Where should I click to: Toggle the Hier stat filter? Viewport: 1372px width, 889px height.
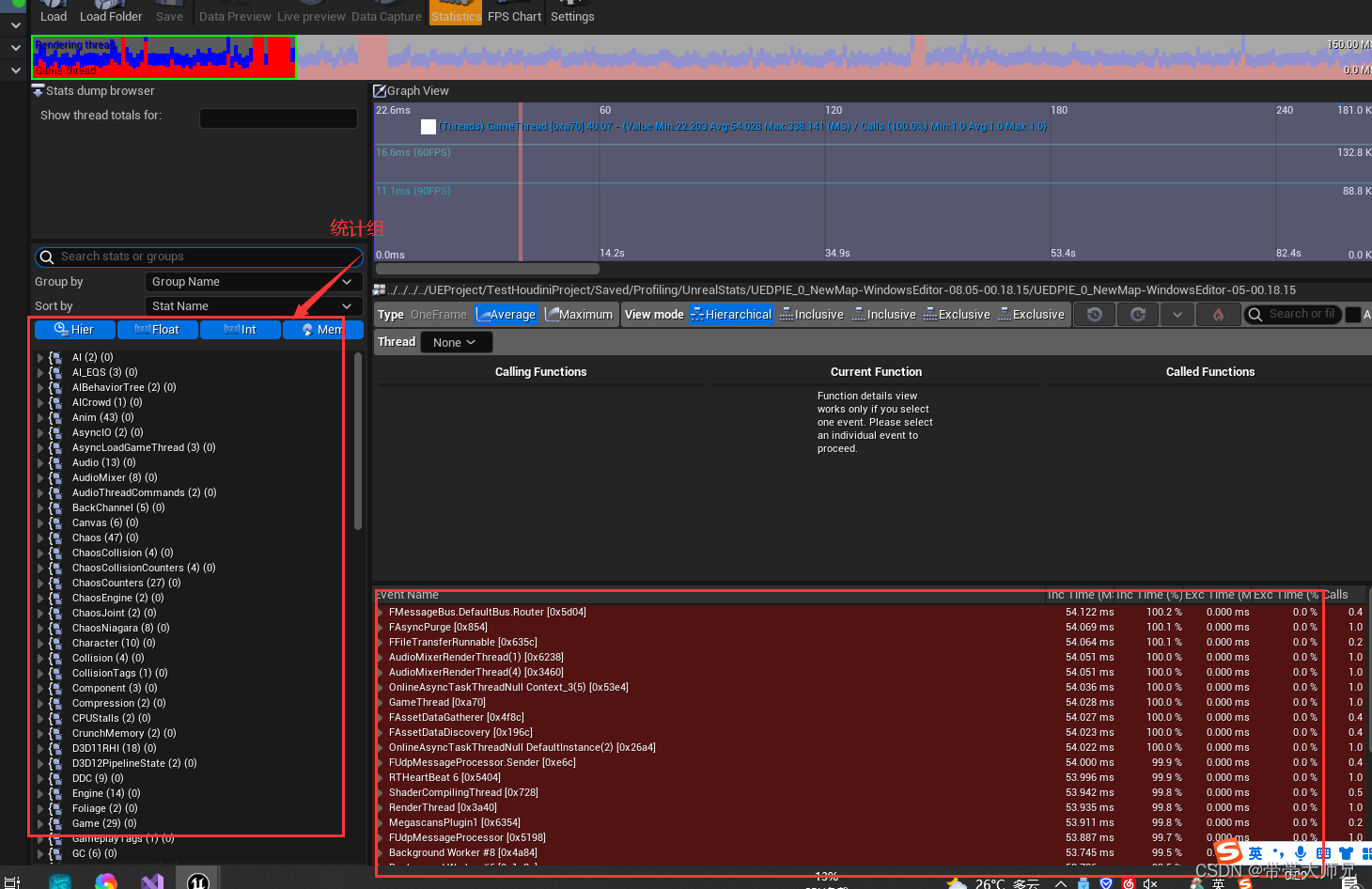pos(74,330)
